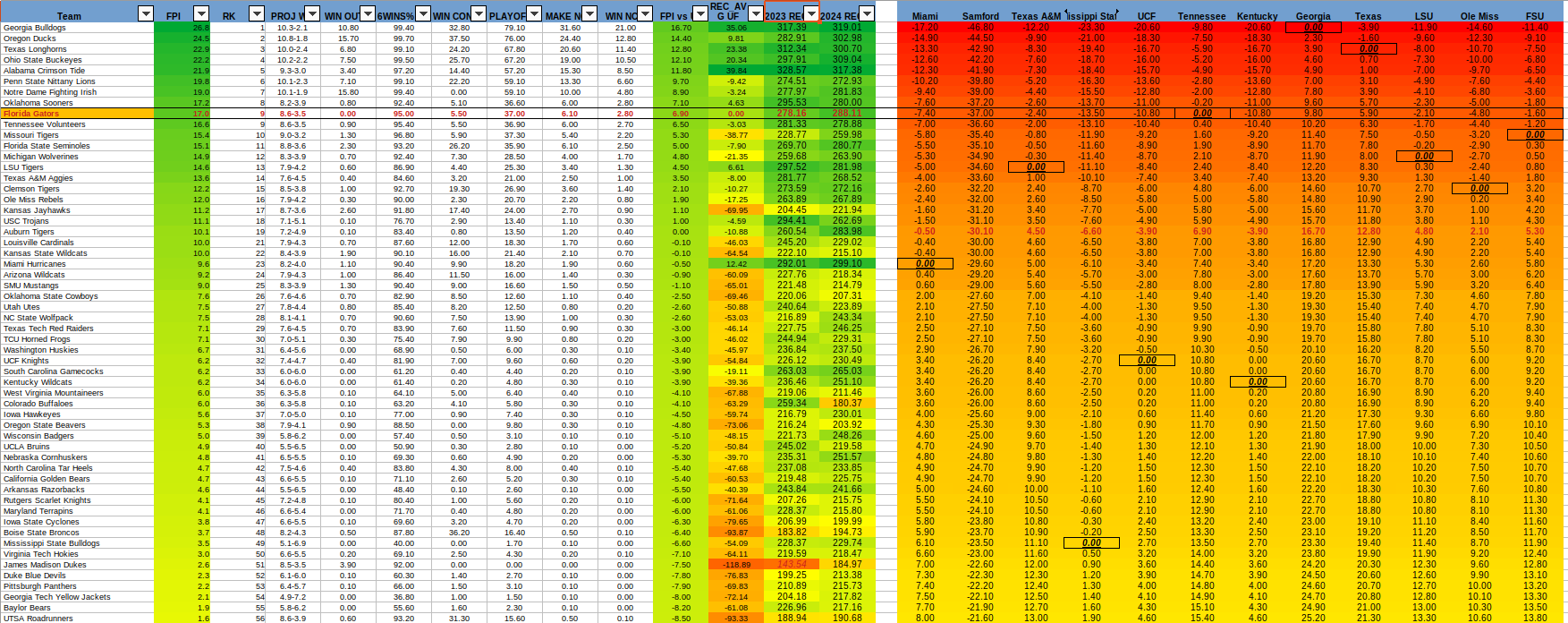Click the Notre Dame Fighting Irish cell
Screen dimensions: 1568x623
pyautogui.click(x=77, y=92)
